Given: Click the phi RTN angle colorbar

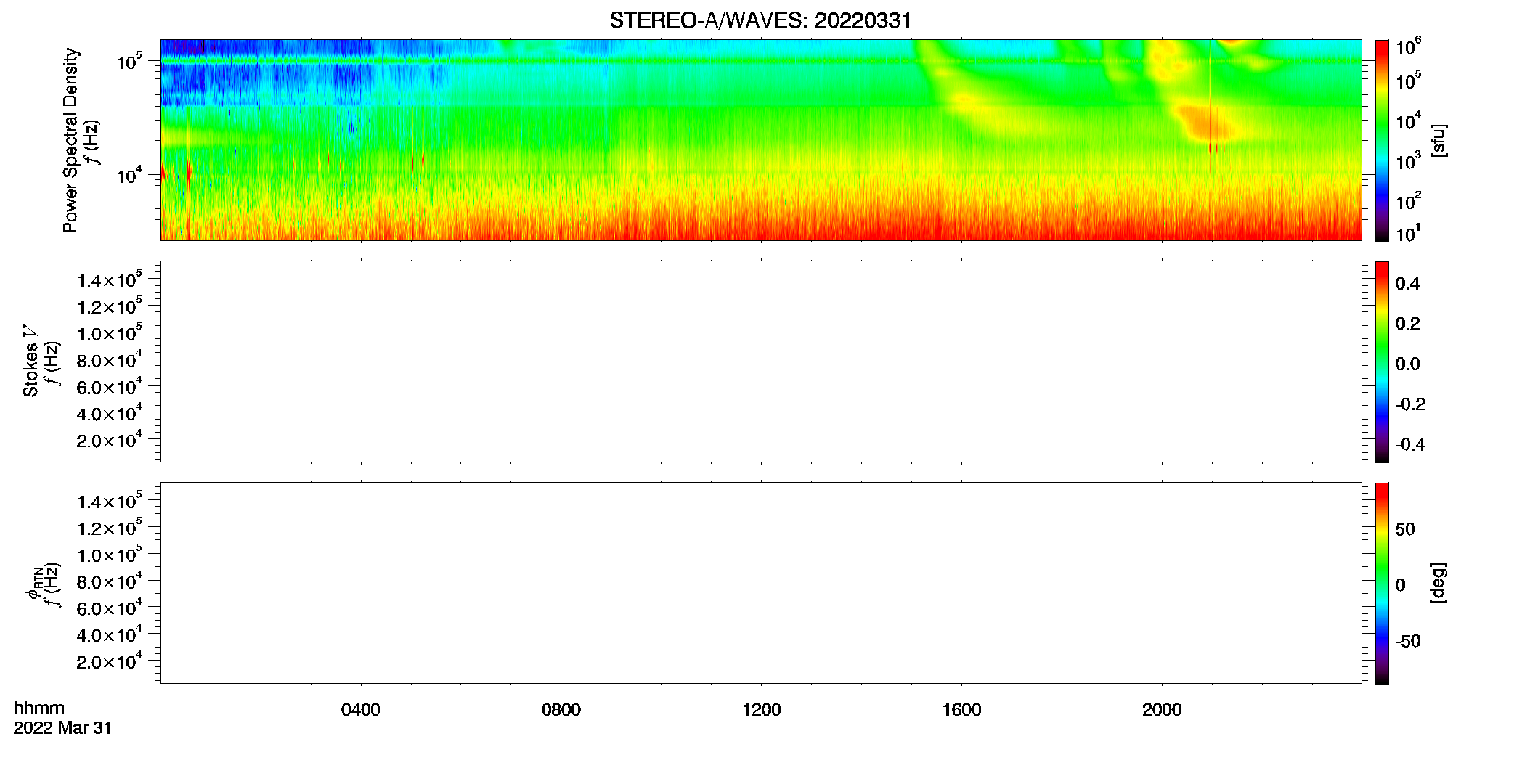Looking at the screenshot, I should pyautogui.click(x=1382, y=583).
